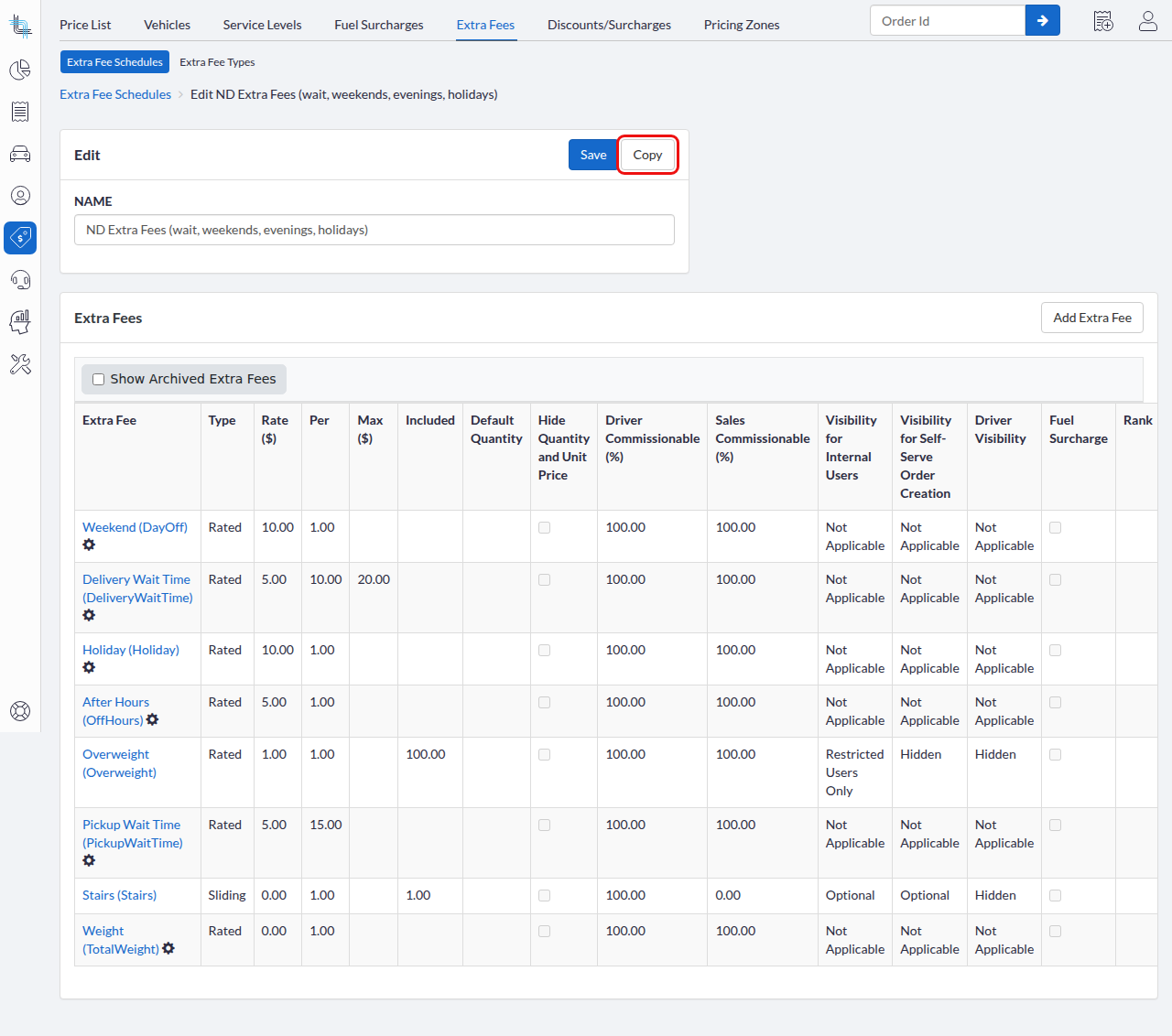Open the Price List tab
Viewport: 1172px width, 1036px height.
pos(85,25)
